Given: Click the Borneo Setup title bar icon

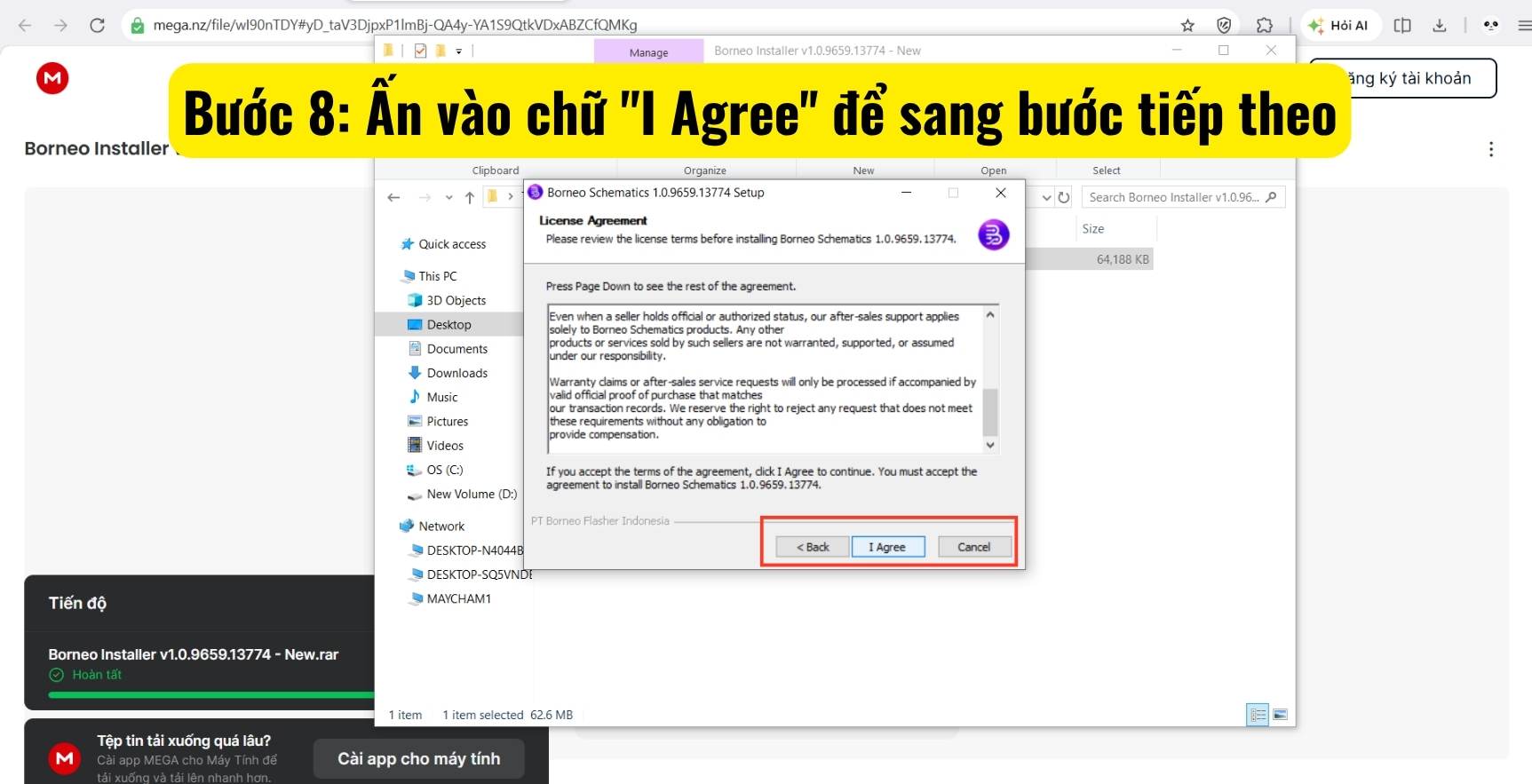Looking at the screenshot, I should click(x=536, y=192).
